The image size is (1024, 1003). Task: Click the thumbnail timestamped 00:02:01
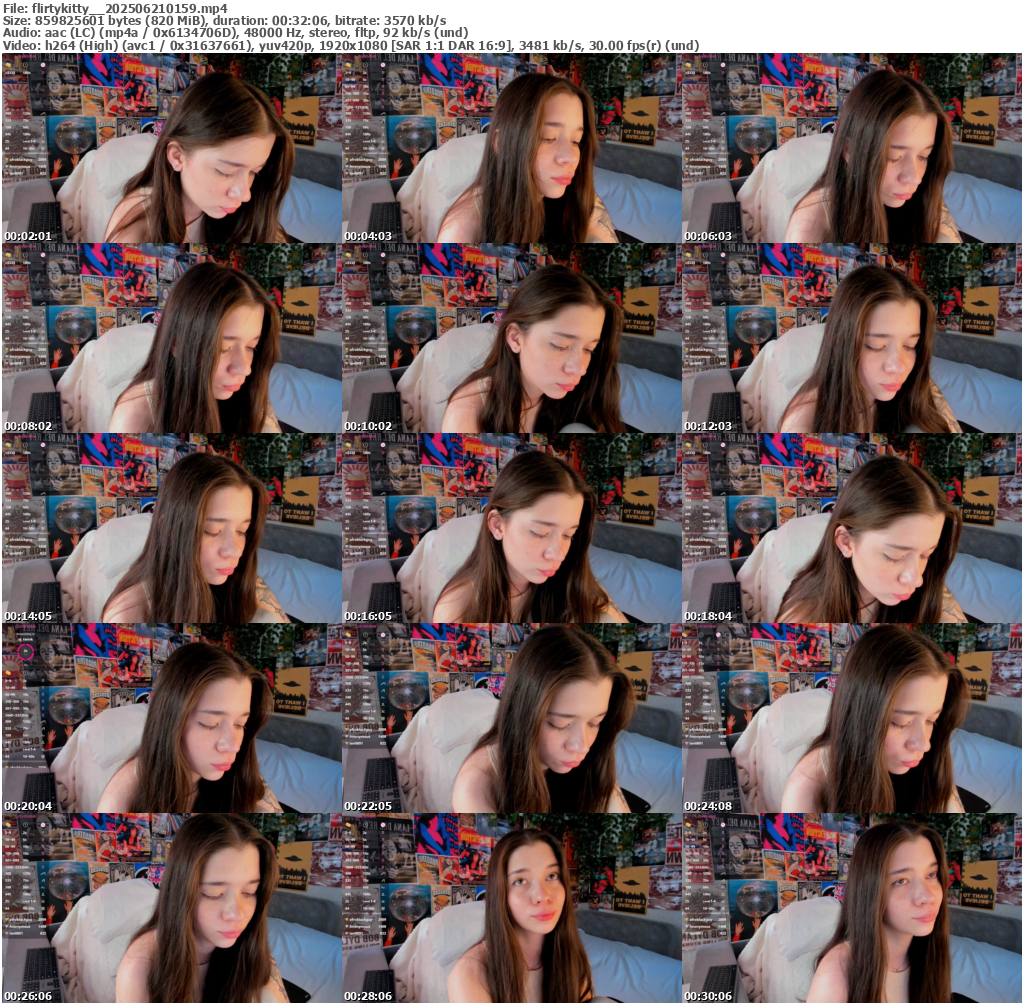[x=171, y=148]
